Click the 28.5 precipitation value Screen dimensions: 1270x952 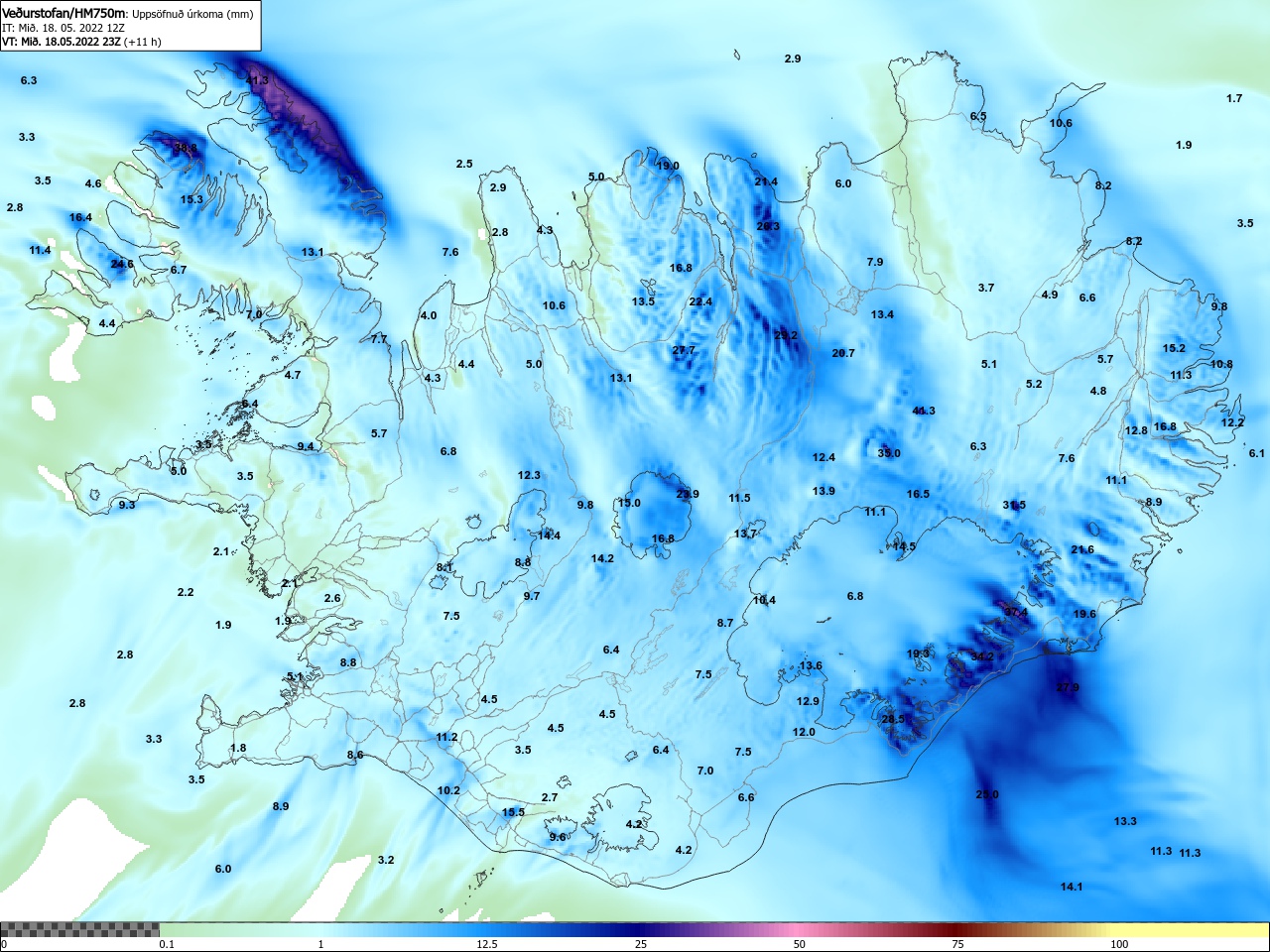[x=893, y=719]
